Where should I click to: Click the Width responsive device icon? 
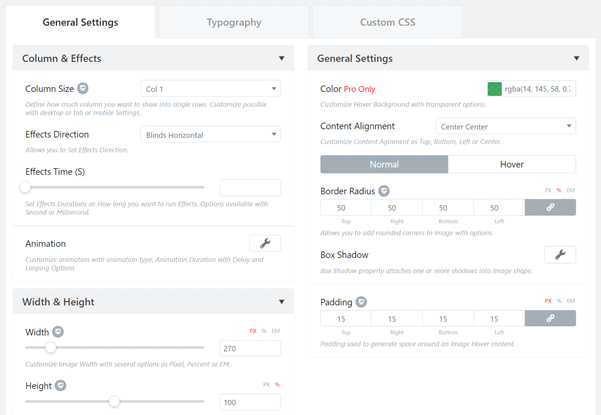pyautogui.click(x=58, y=332)
